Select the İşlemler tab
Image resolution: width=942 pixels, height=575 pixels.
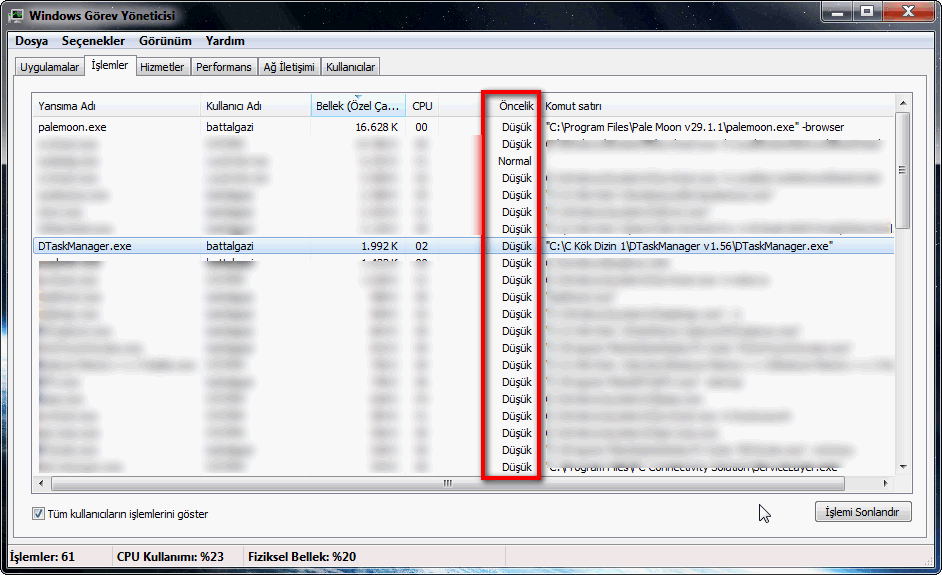click(110, 65)
